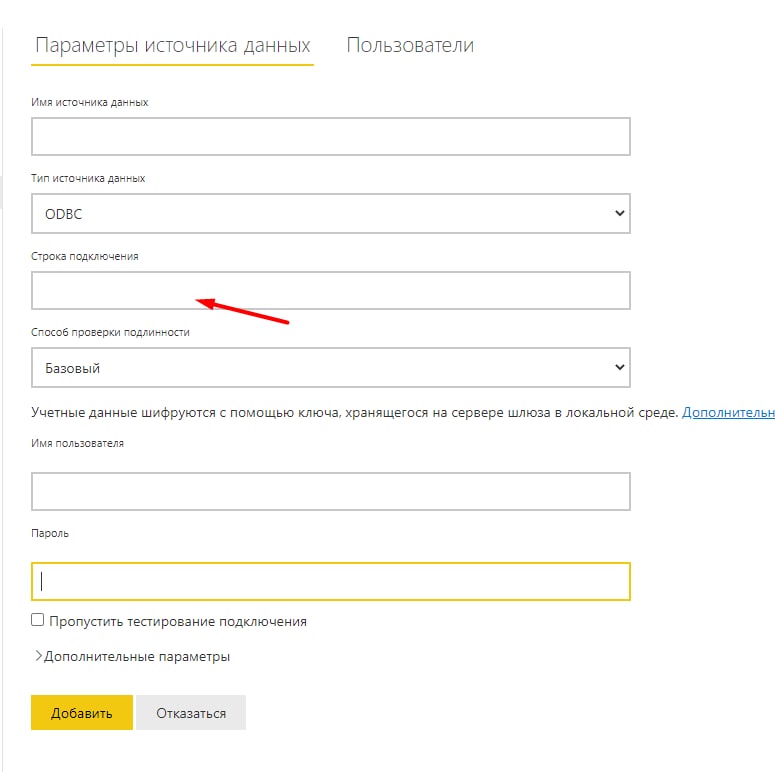
Task: Open the Параметры источника данных tab
Action: tap(172, 45)
